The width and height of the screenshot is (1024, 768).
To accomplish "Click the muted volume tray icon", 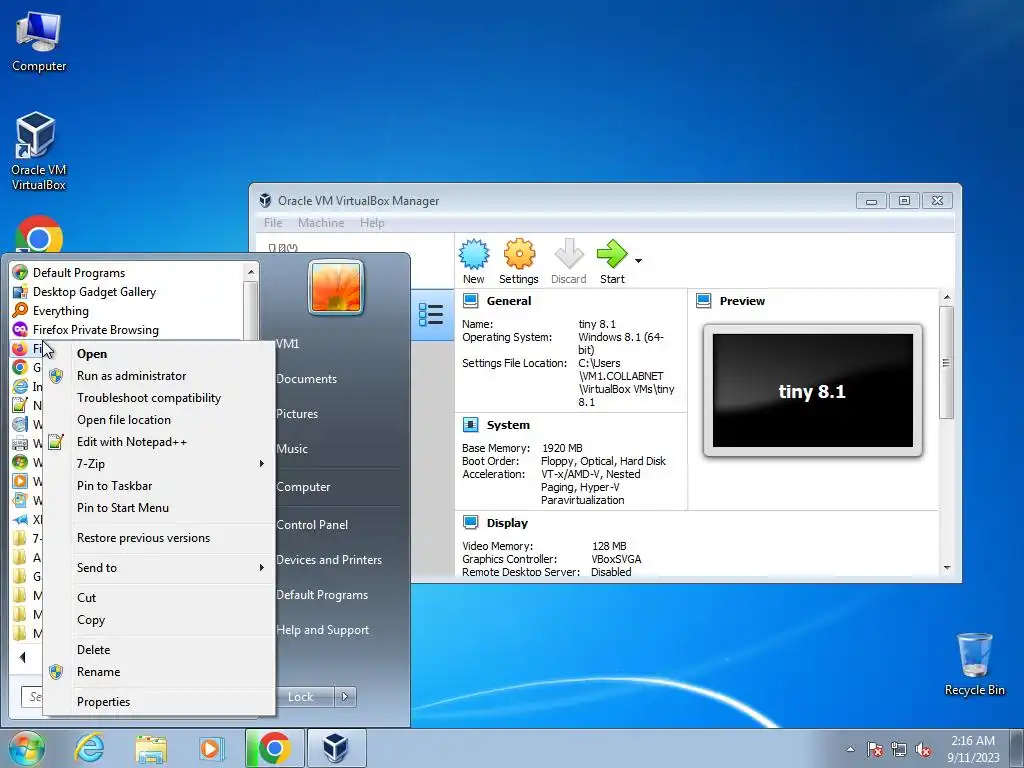I will tap(923, 749).
